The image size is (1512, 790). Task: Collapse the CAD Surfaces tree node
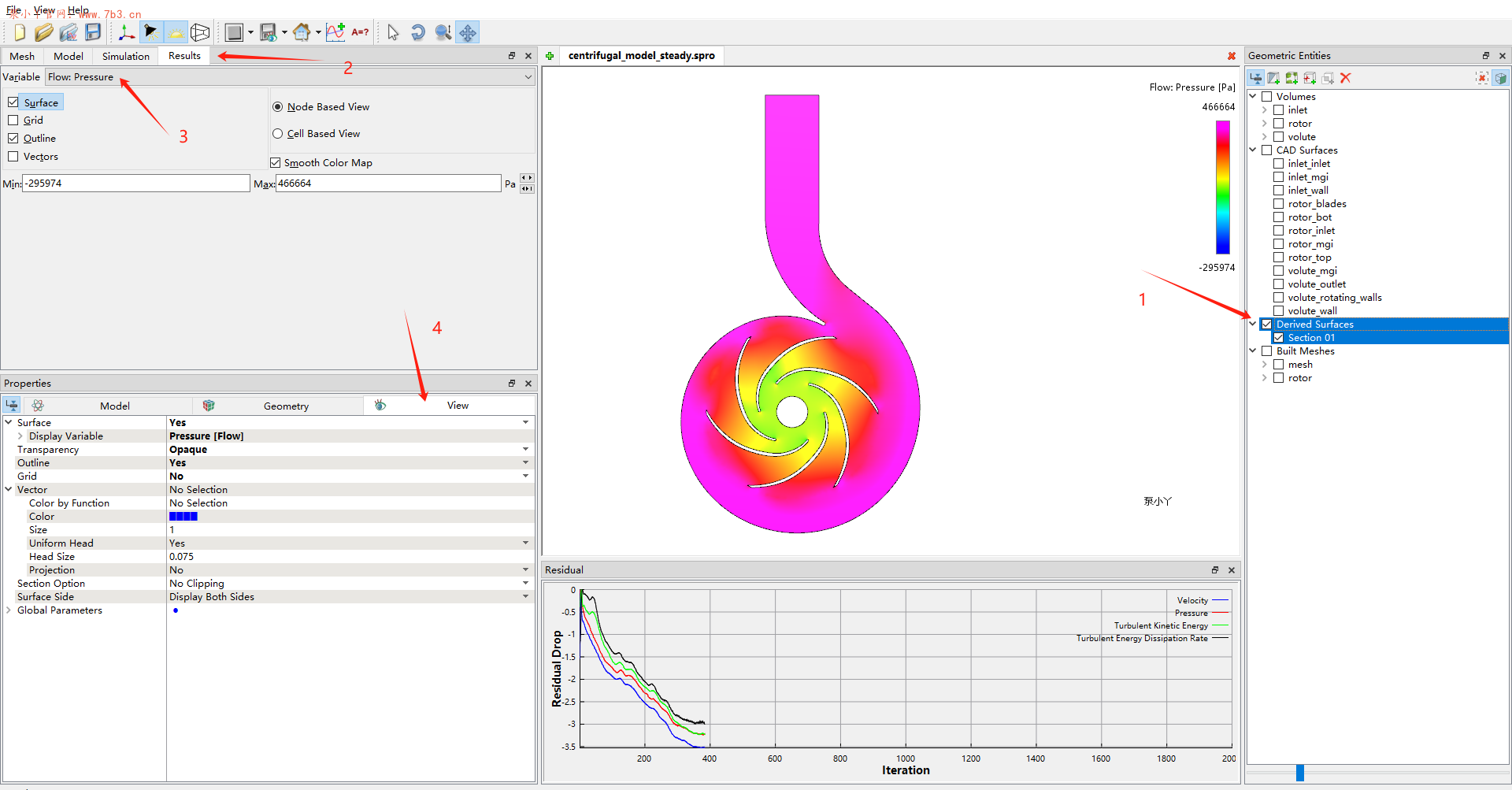[x=1253, y=150]
